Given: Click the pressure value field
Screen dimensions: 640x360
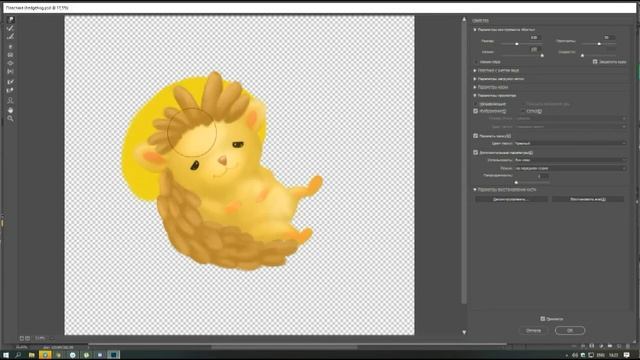Looking at the screenshot, I should coord(536,49).
